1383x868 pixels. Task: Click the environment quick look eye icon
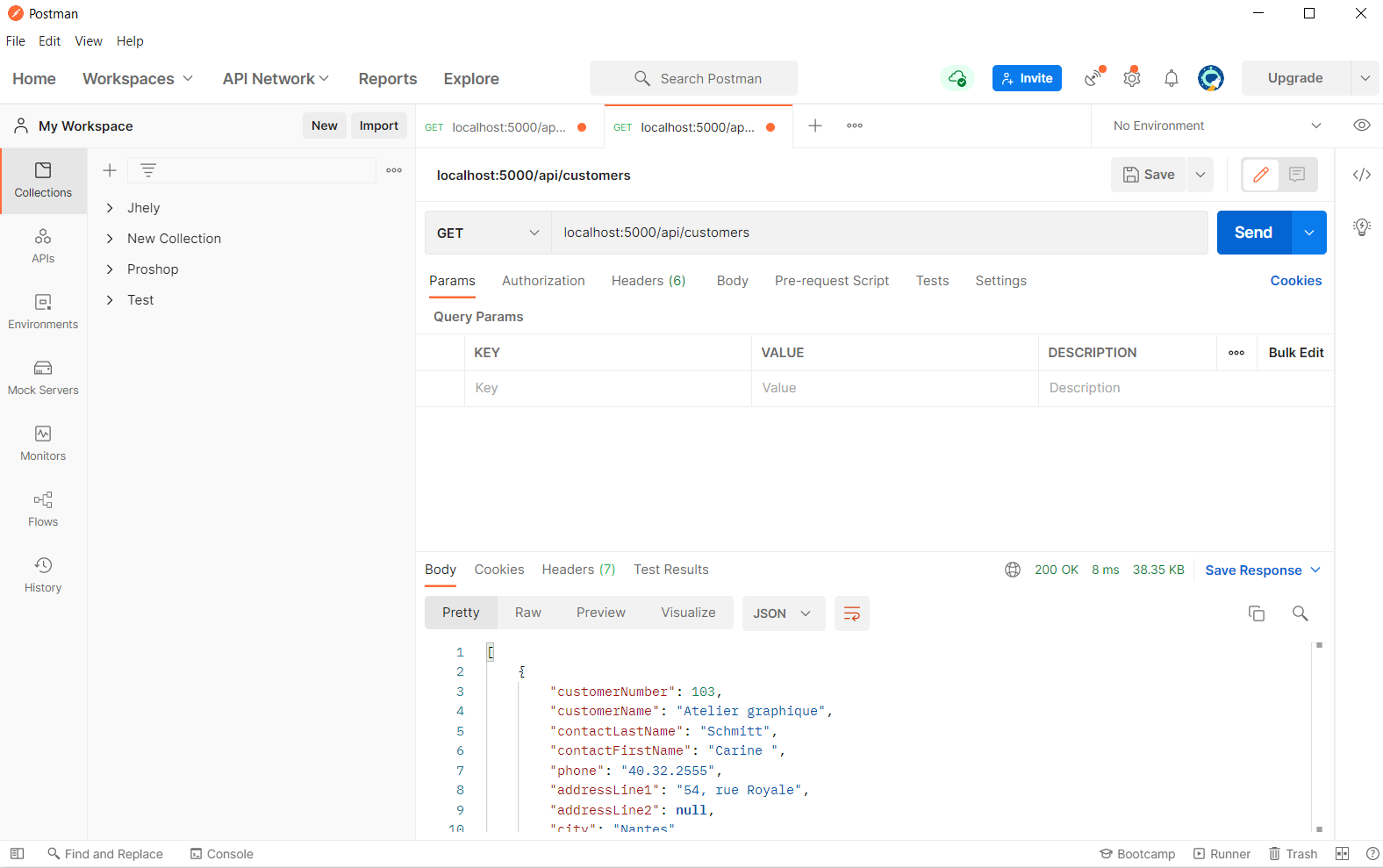1362,126
